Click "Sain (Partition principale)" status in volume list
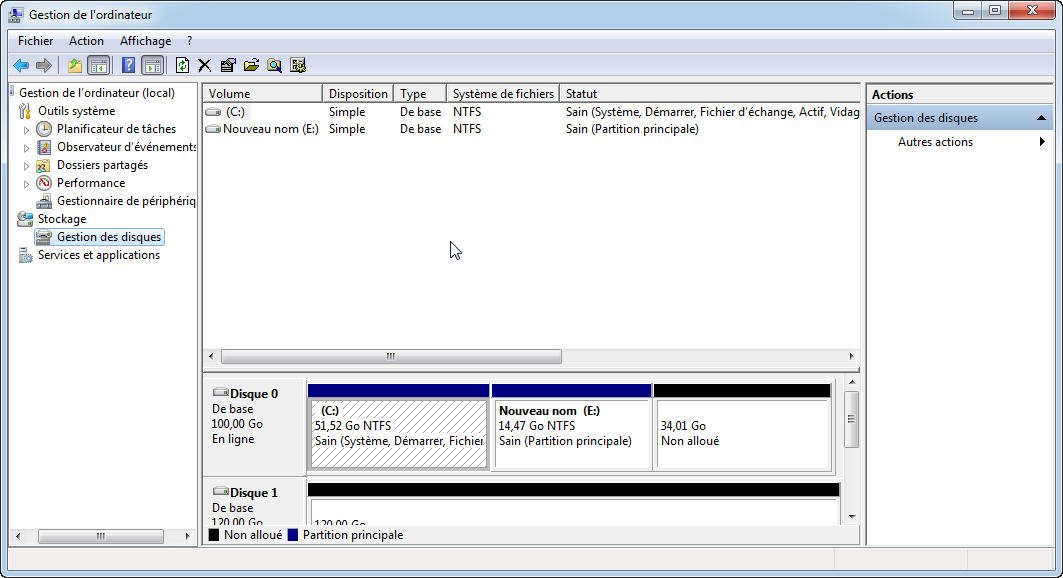 point(632,129)
